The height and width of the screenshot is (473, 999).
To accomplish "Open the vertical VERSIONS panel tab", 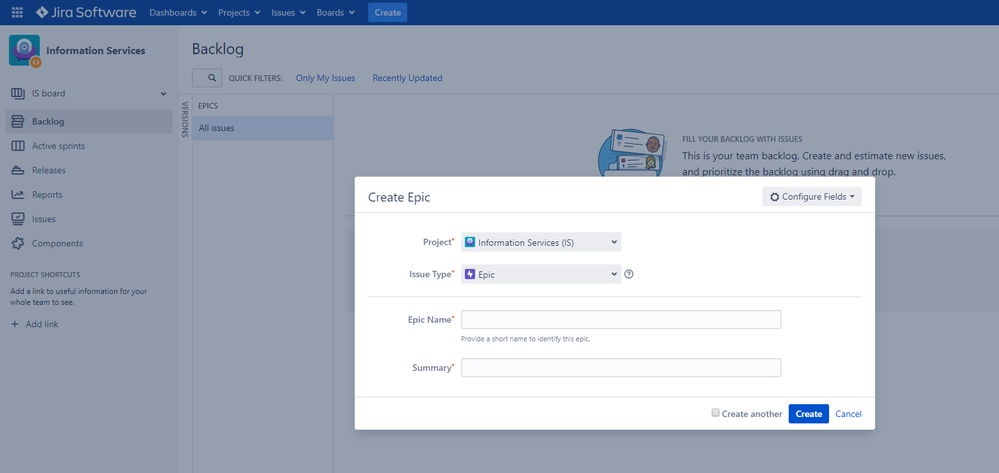I will tap(185, 119).
